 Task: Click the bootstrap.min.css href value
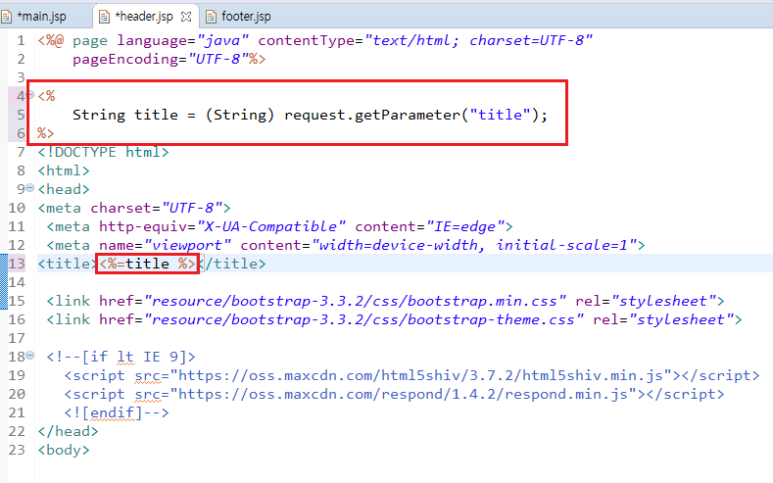point(355,301)
